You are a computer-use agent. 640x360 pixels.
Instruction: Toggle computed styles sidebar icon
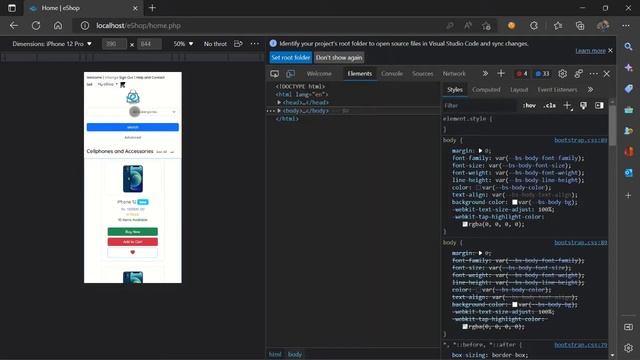(x=599, y=106)
